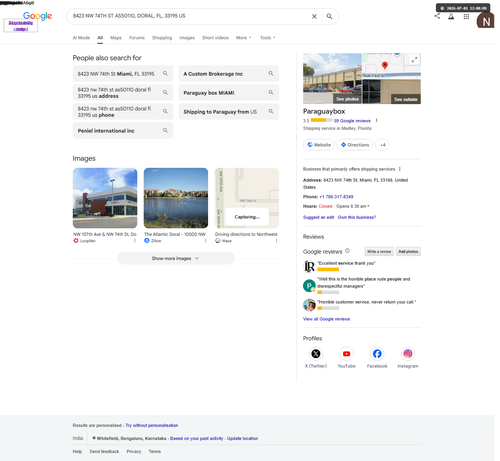Open the accessibility links box under logo
The height and width of the screenshot is (461, 500).
[x=21, y=26]
